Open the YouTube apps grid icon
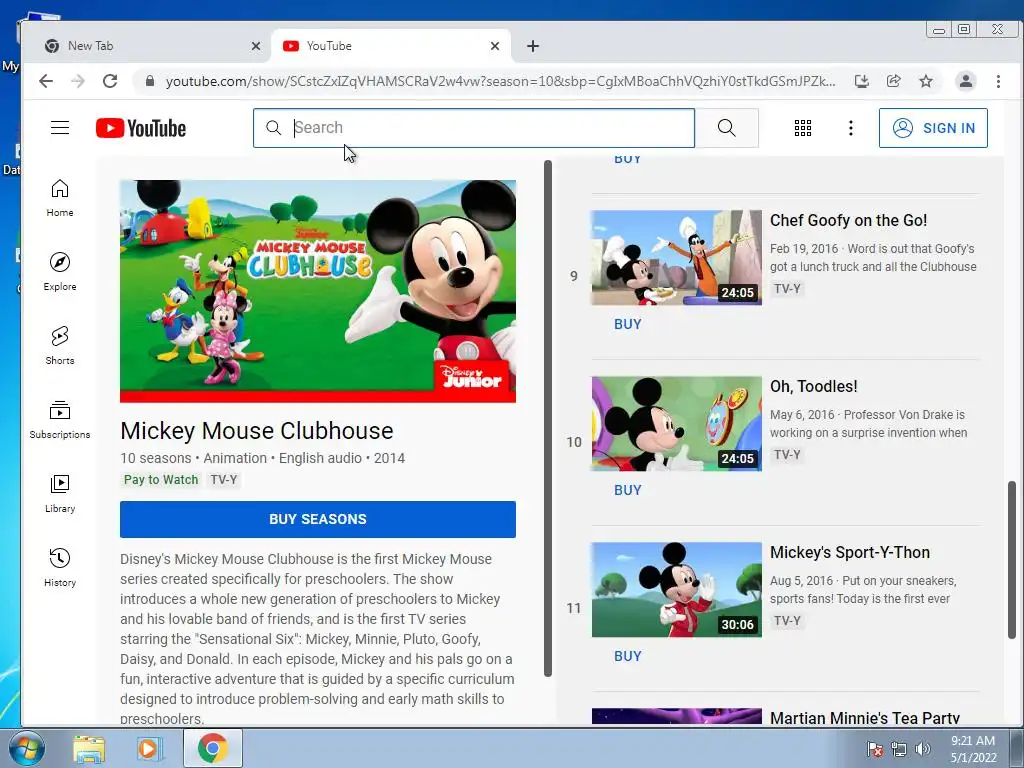This screenshot has height=768, width=1024. pos(803,128)
